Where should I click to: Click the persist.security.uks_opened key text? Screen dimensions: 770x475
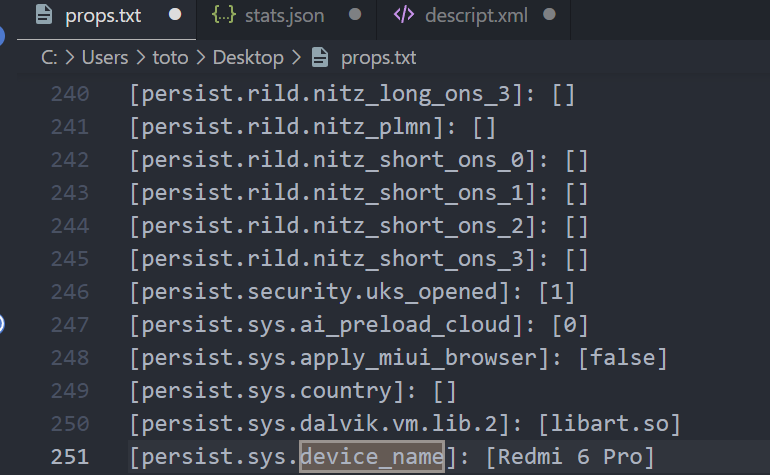pos(319,292)
